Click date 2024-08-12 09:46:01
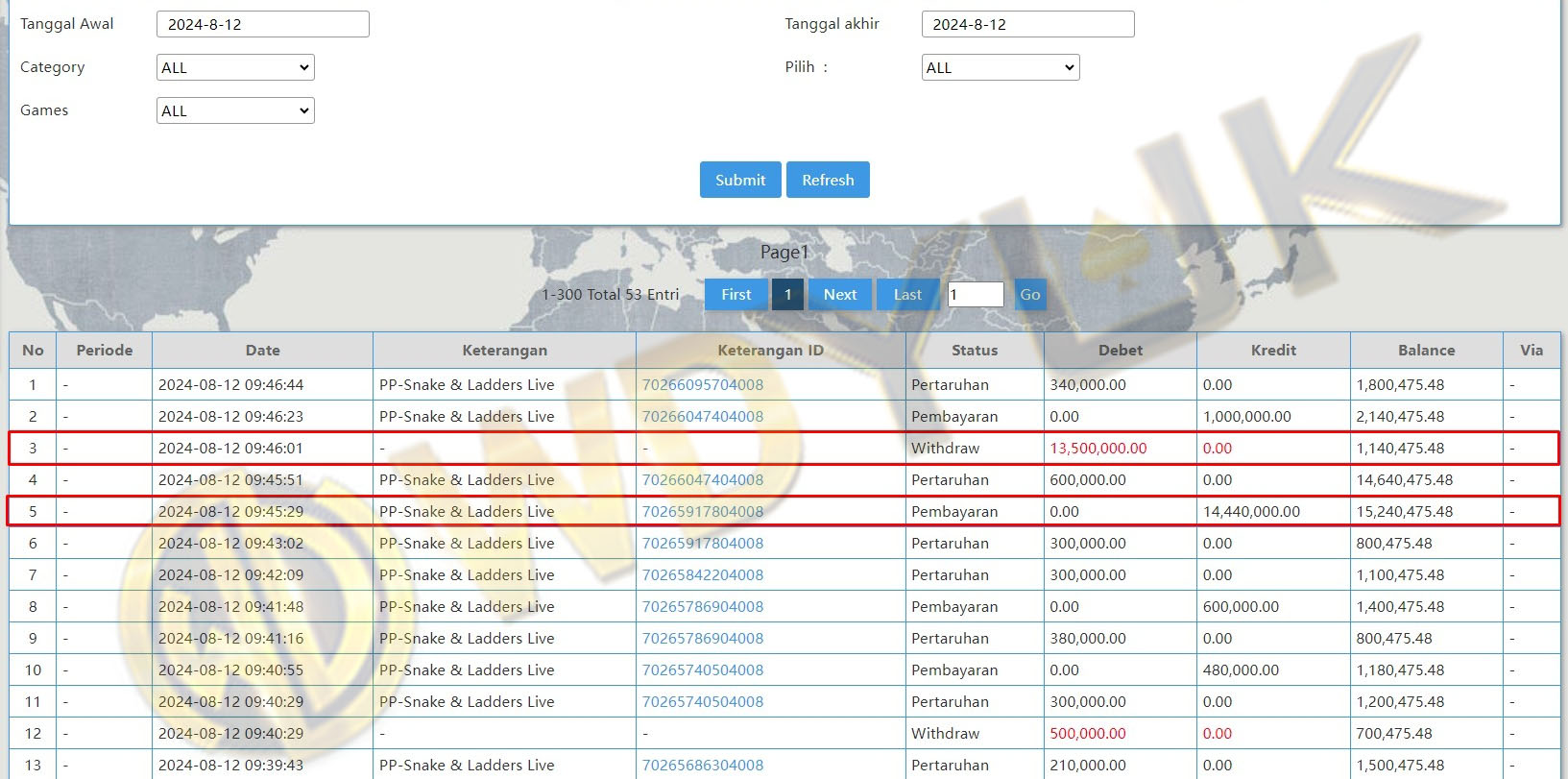This screenshot has width=1568, height=779. pos(230,448)
